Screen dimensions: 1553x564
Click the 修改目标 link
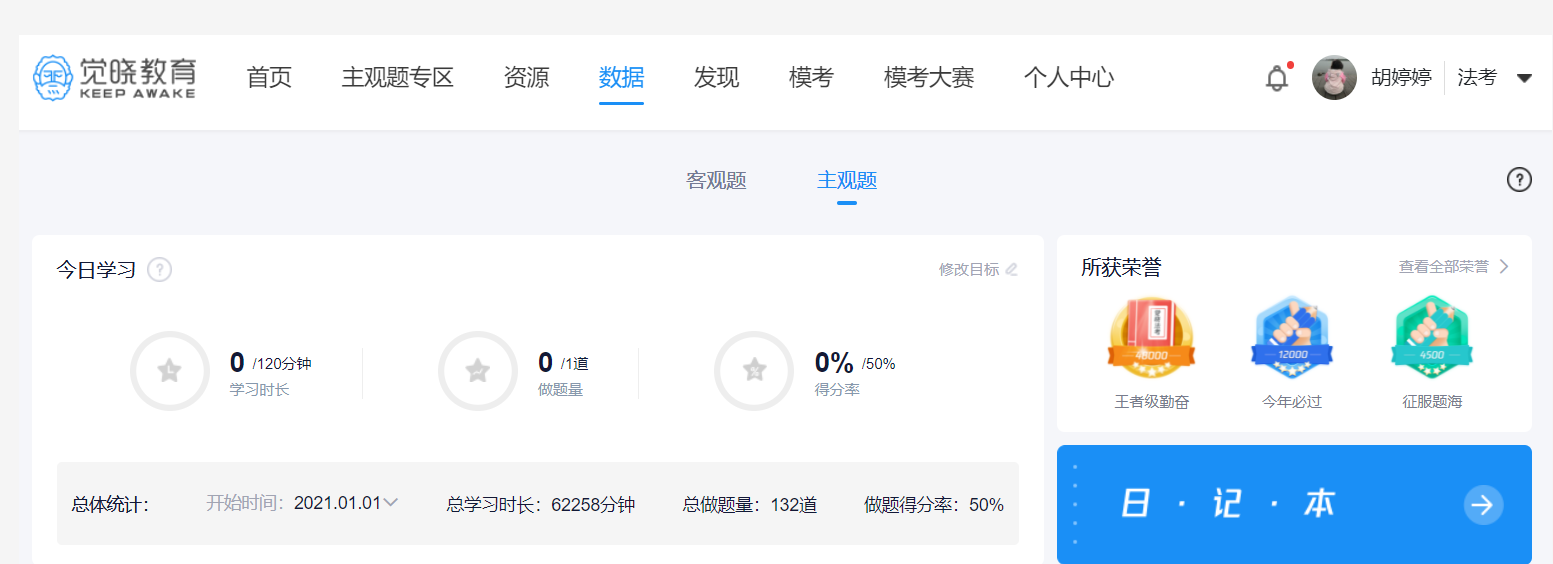click(969, 269)
